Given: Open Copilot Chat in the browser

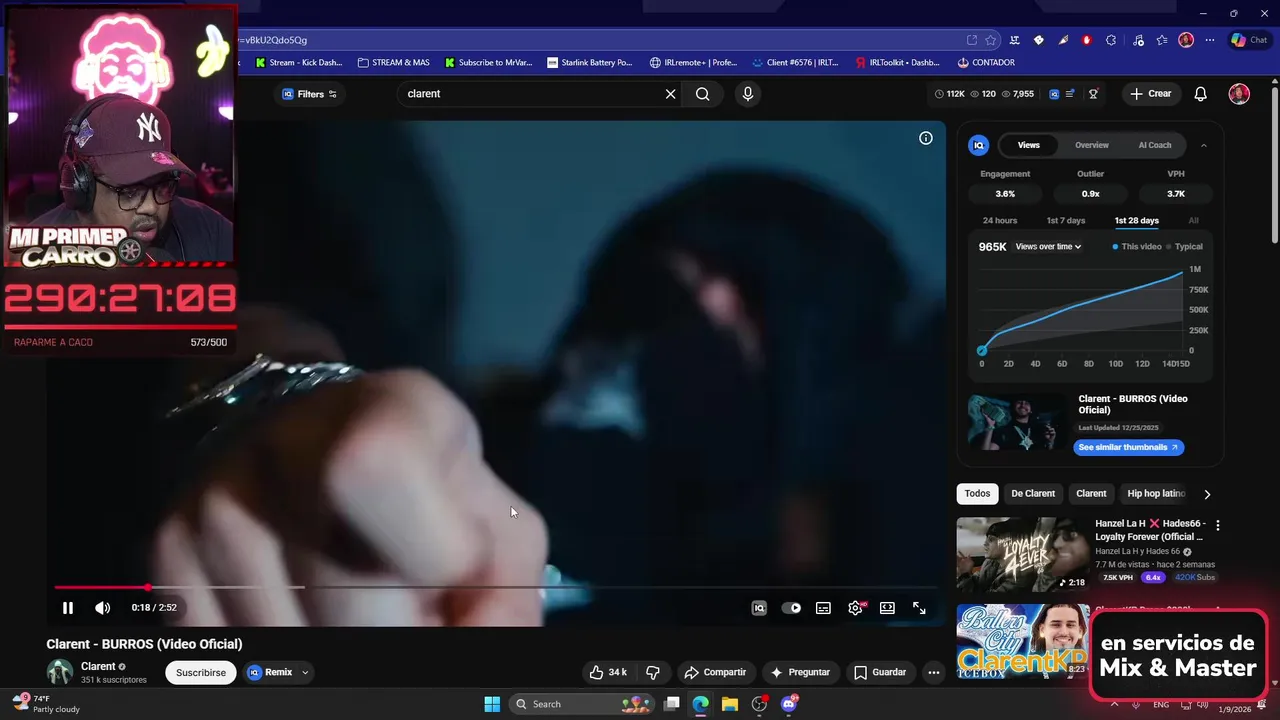Looking at the screenshot, I should point(1250,40).
